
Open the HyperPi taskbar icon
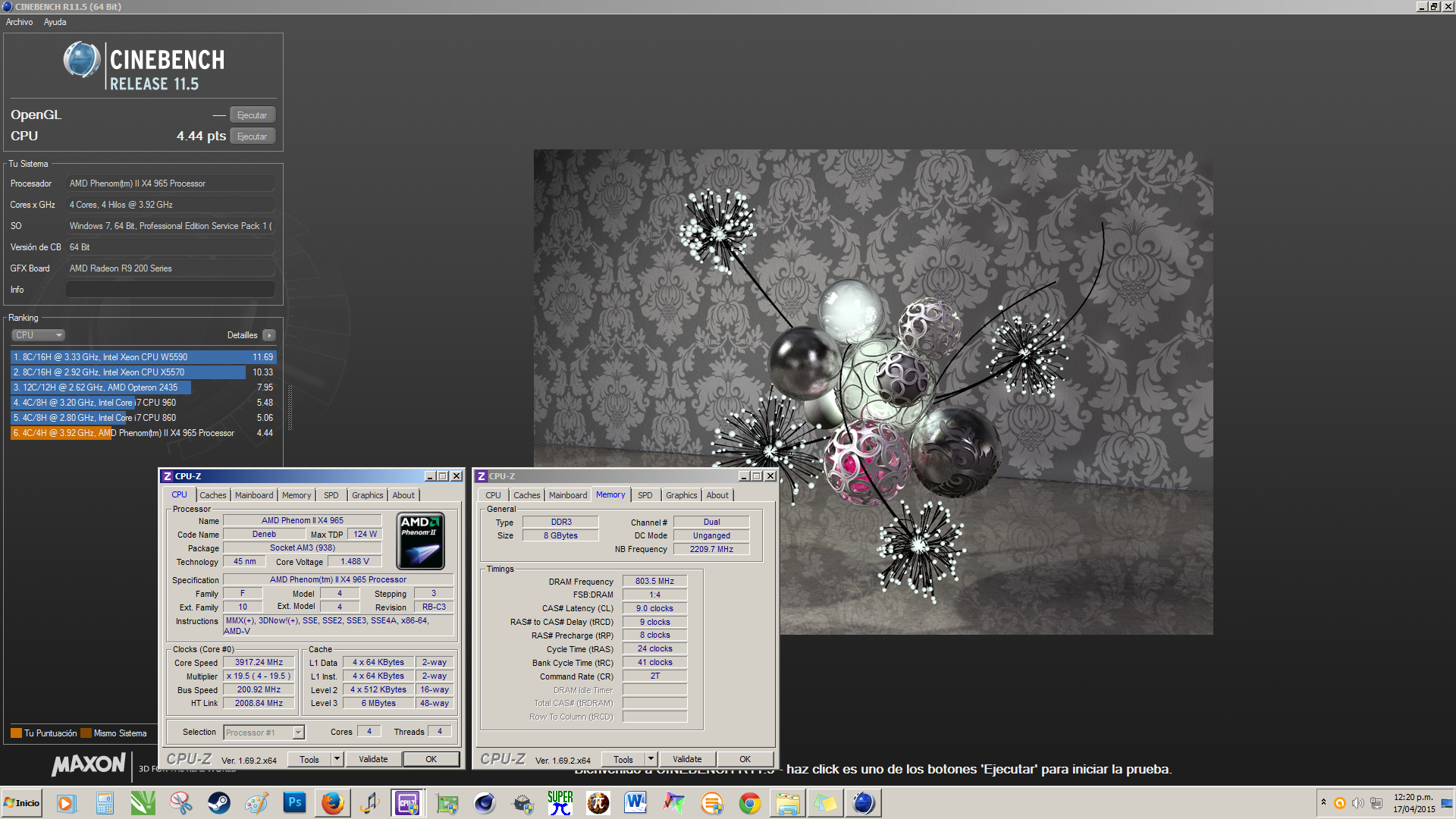pyautogui.click(x=598, y=803)
